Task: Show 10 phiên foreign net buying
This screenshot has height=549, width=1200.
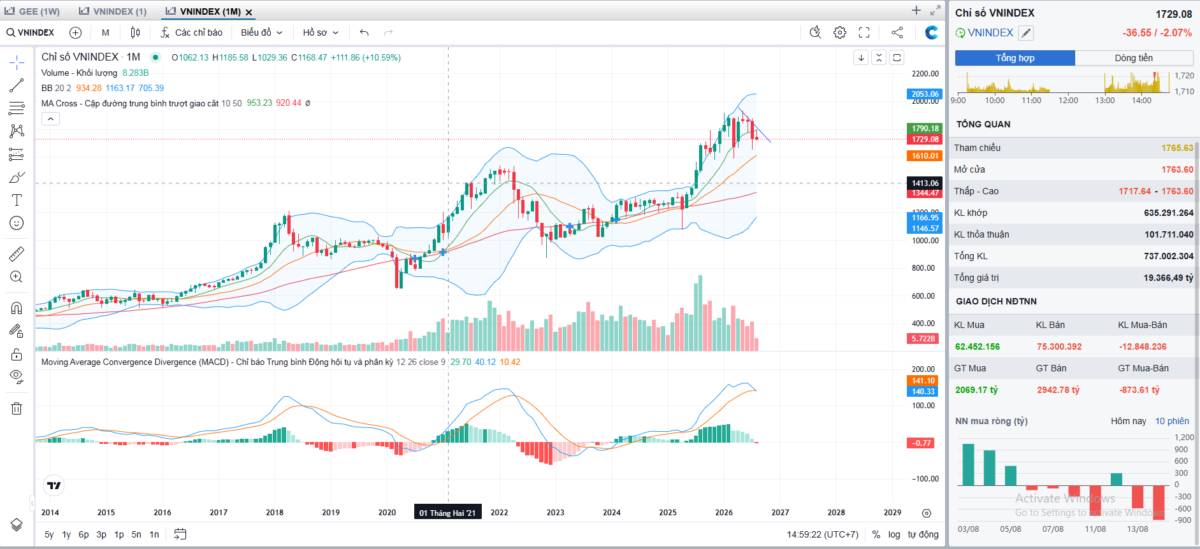Action: click(1172, 421)
